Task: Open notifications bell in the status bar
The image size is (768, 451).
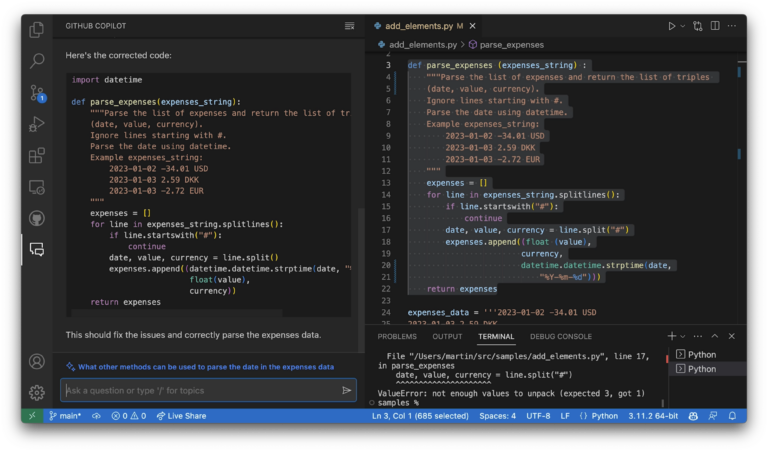Action: 732,416
